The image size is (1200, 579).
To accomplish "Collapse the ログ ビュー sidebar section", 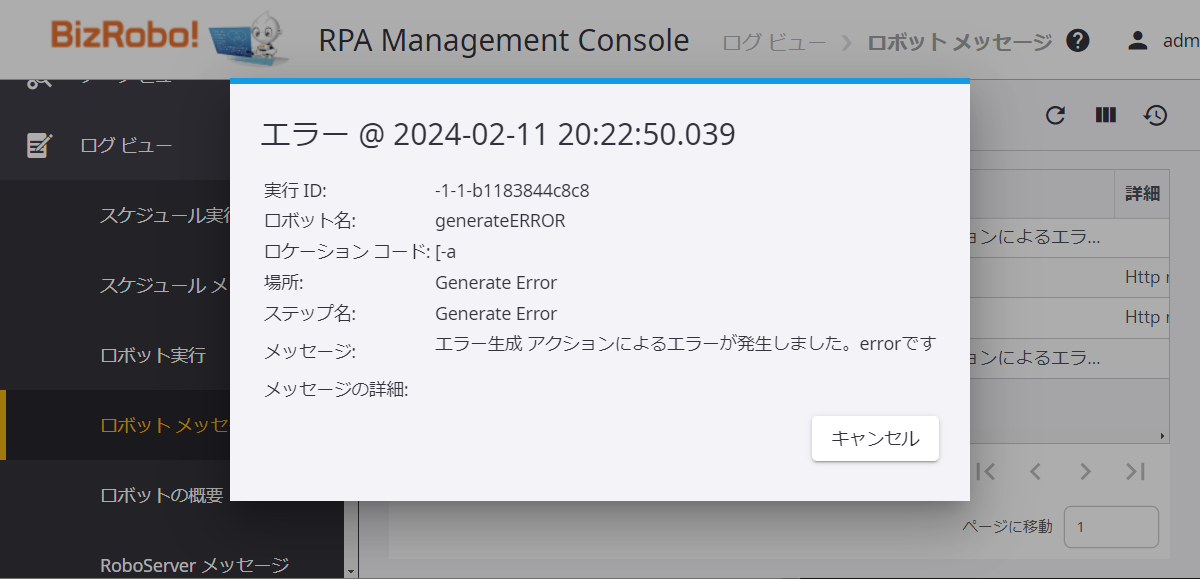I will (172, 146).
